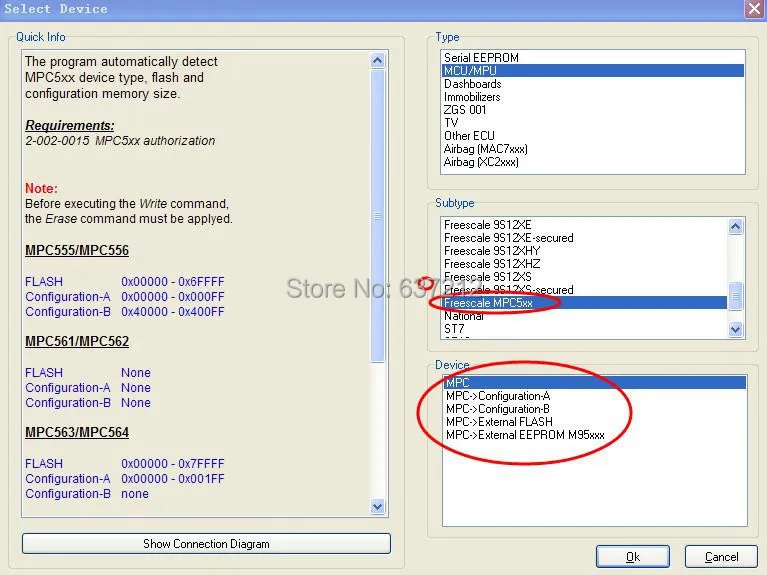Click FLASH range 0x00000 - 0x7FFFF

pyautogui.click(x=173, y=463)
